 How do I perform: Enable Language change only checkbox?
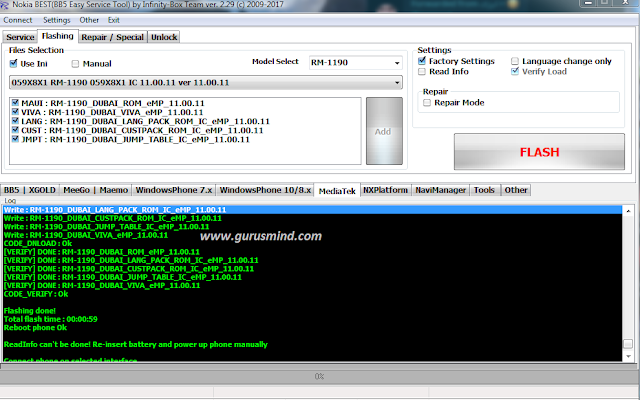(515, 61)
